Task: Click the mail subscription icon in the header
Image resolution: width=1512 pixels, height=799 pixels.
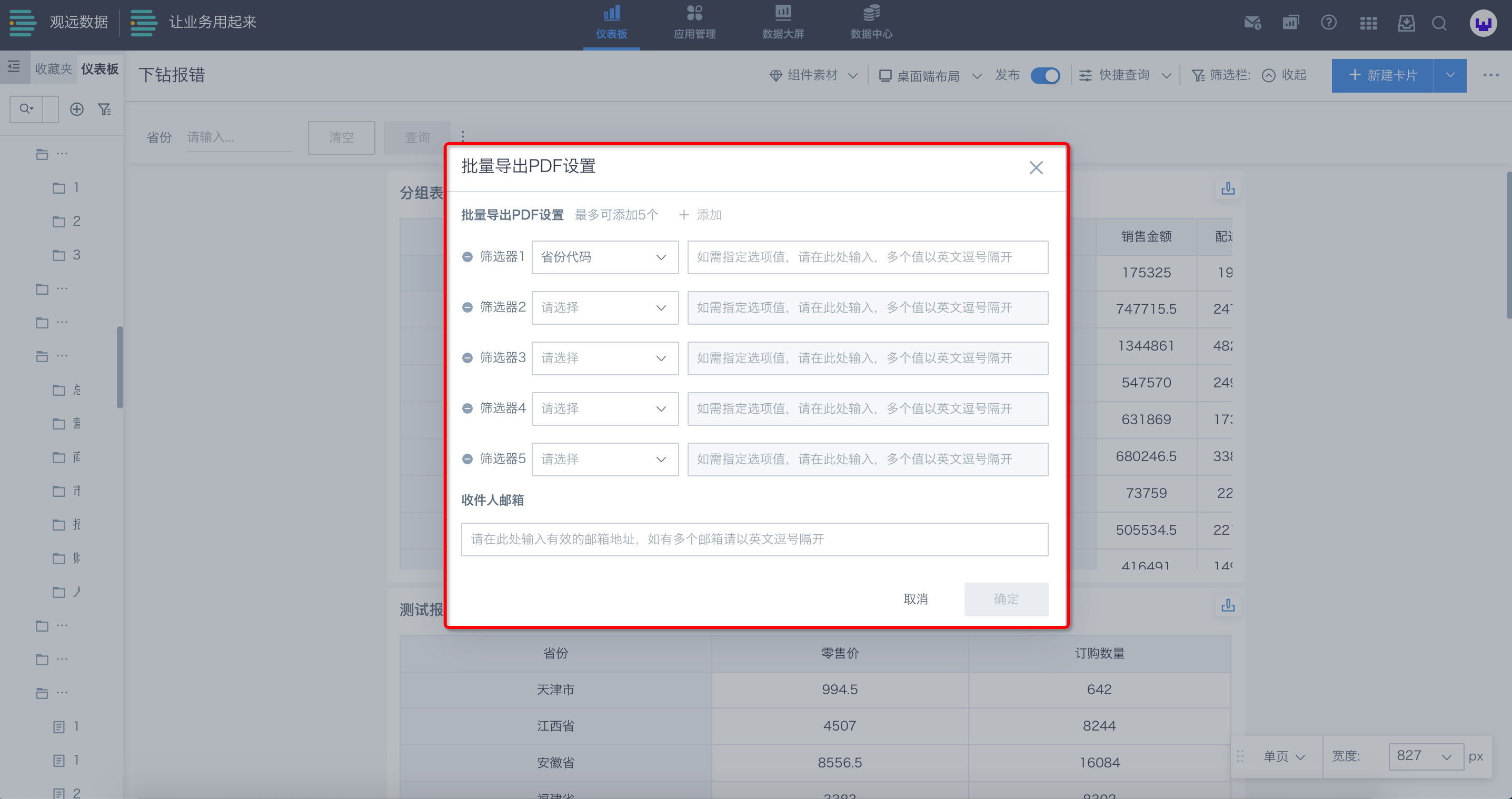Action: 1252,23
